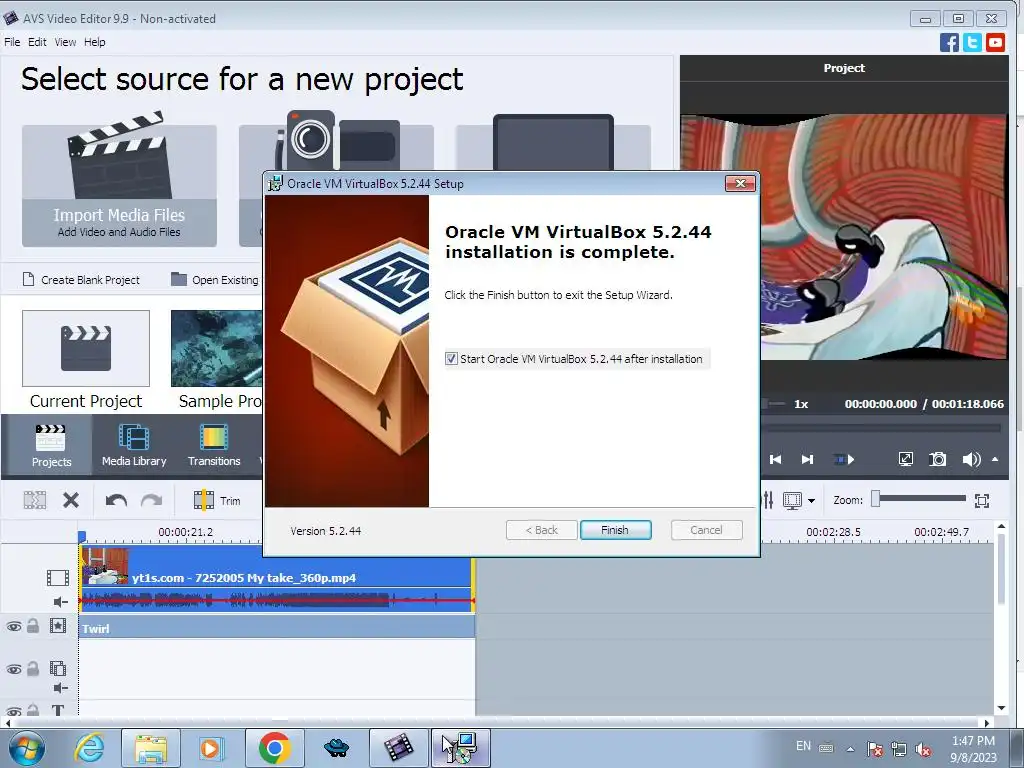Jump to previous frame in preview
This screenshot has width=1024, height=768.
point(776,460)
